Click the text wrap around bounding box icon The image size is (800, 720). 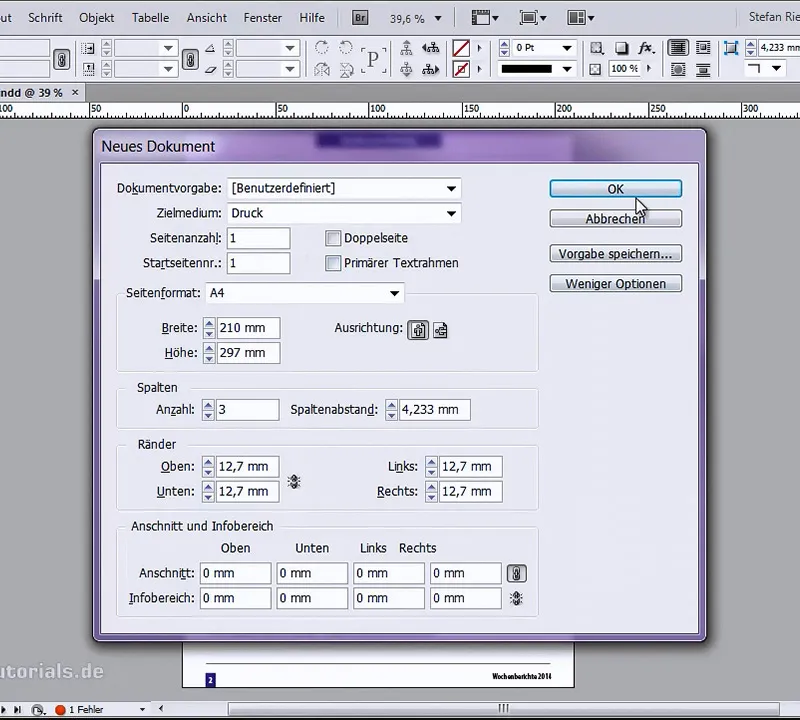pos(703,48)
